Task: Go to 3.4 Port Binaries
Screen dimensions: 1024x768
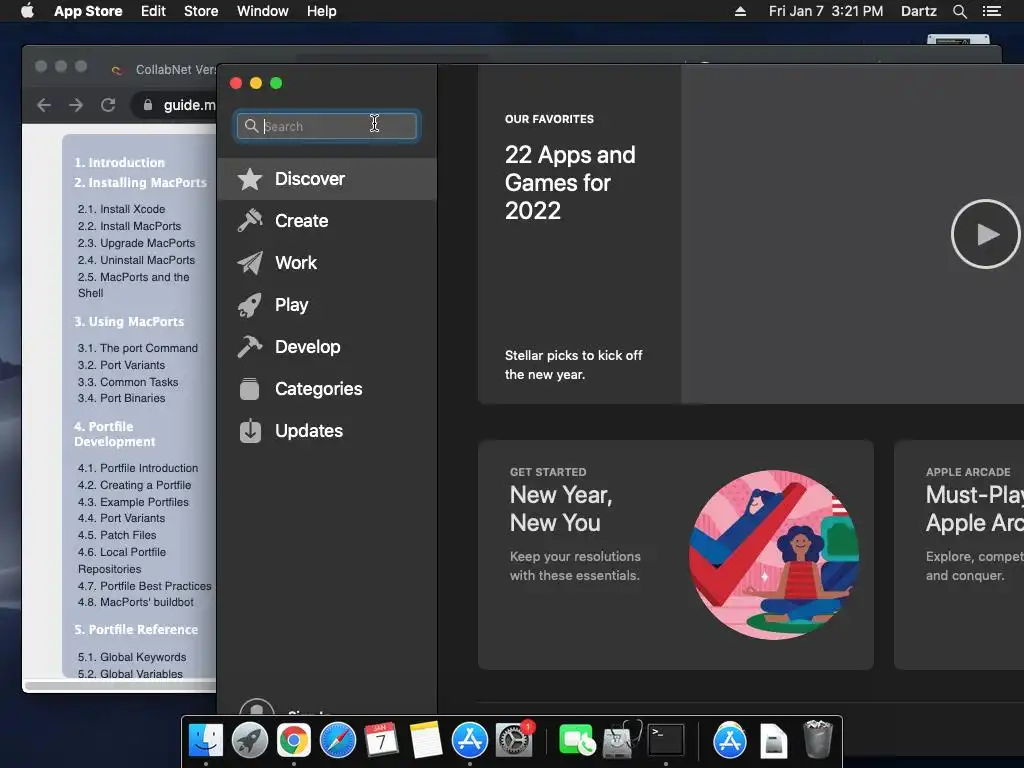Action: pyautogui.click(x=121, y=398)
